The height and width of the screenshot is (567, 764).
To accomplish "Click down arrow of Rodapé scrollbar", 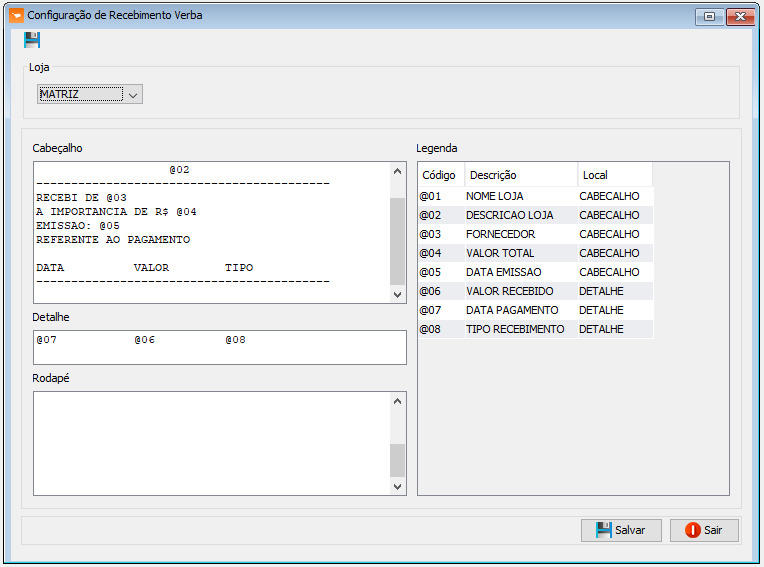I will click(398, 485).
